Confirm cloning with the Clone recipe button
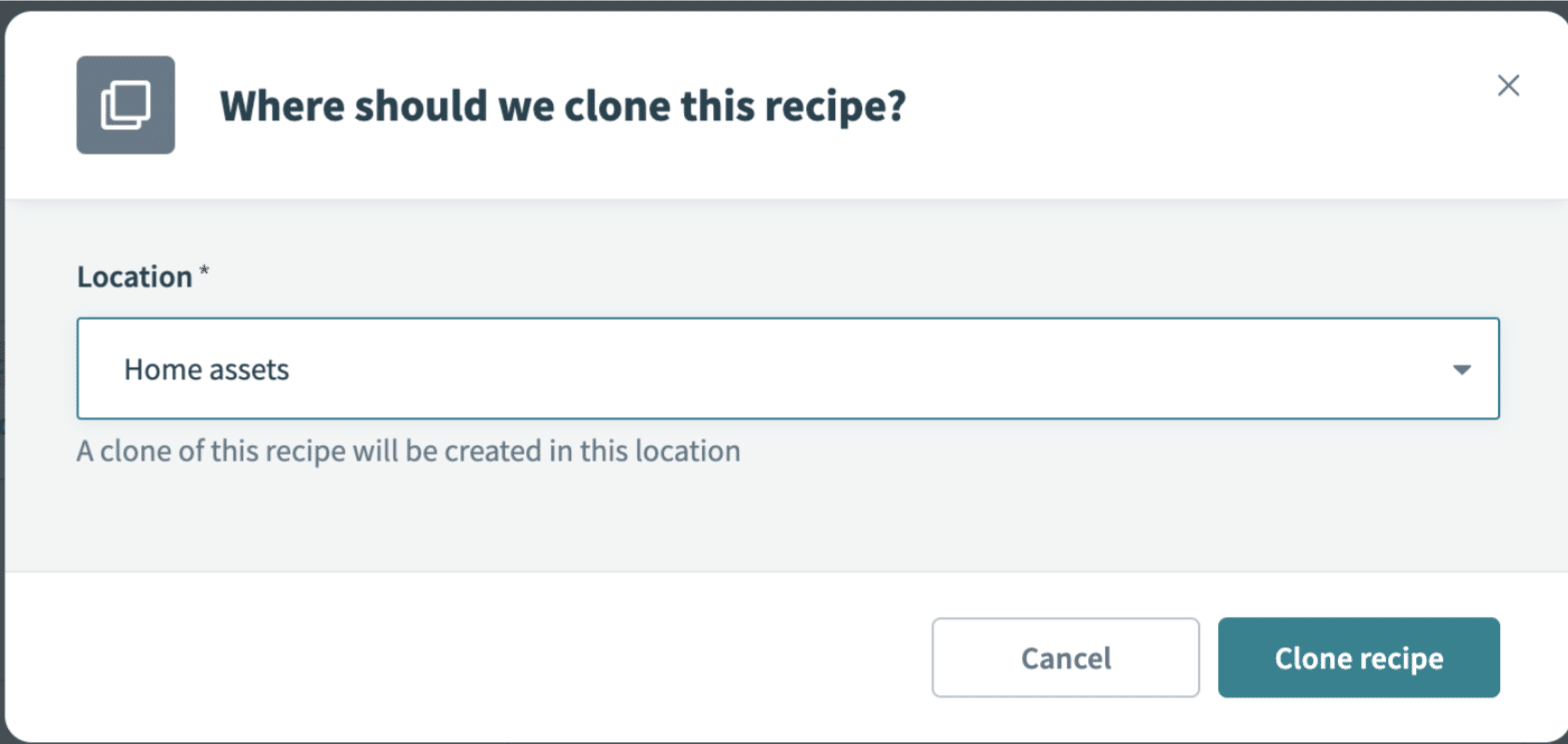Viewport: 1568px width, 744px height. click(1358, 658)
